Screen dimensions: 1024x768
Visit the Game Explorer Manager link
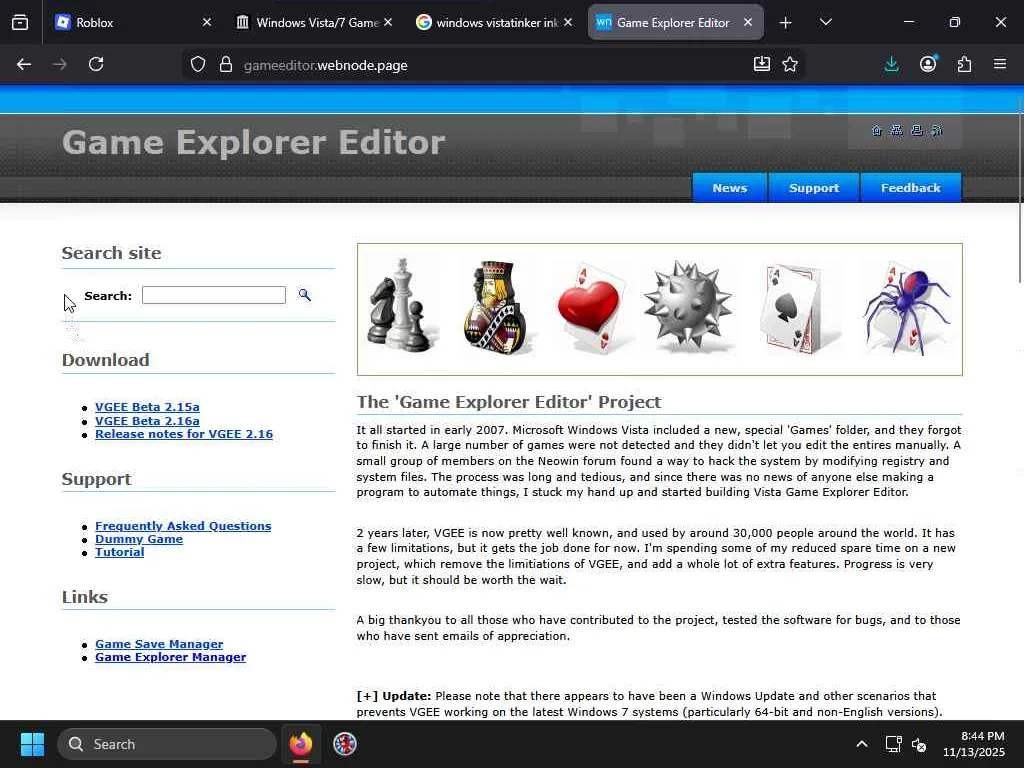coord(170,657)
